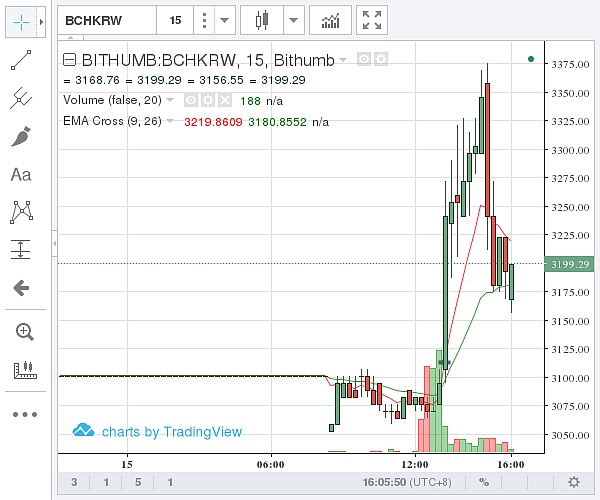Viewport: 600px width, 500px height.
Task: Click the 16:05:50 (UTC+8) timezone
Action: [x=407, y=482]
